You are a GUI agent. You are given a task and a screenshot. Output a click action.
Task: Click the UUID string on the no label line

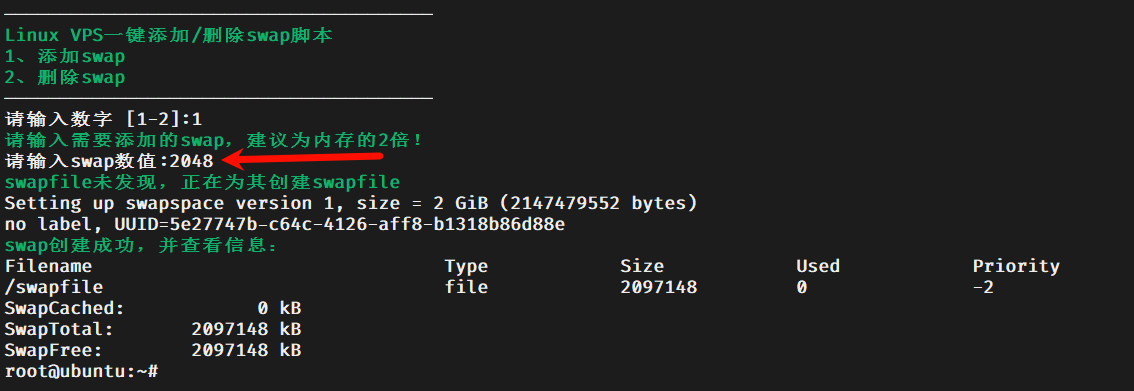[x=339, y=224]
